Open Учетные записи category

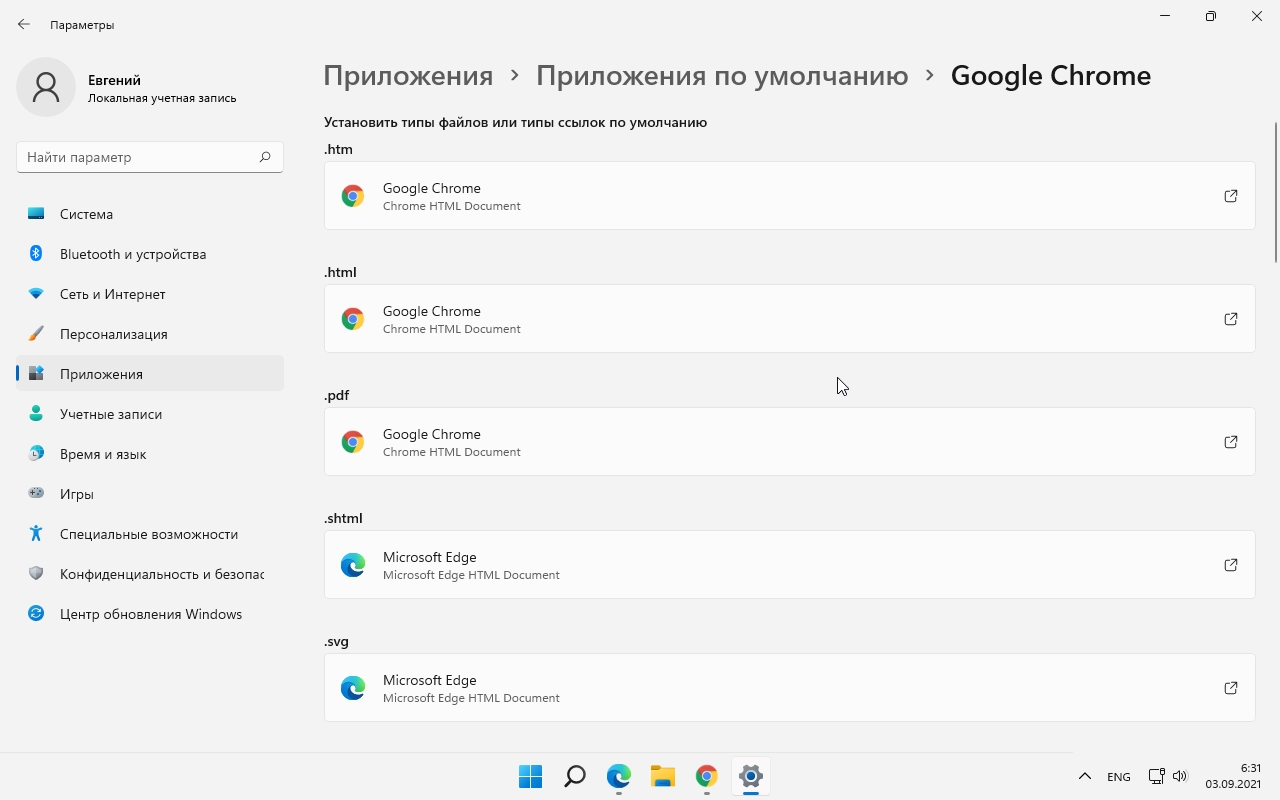150,414
